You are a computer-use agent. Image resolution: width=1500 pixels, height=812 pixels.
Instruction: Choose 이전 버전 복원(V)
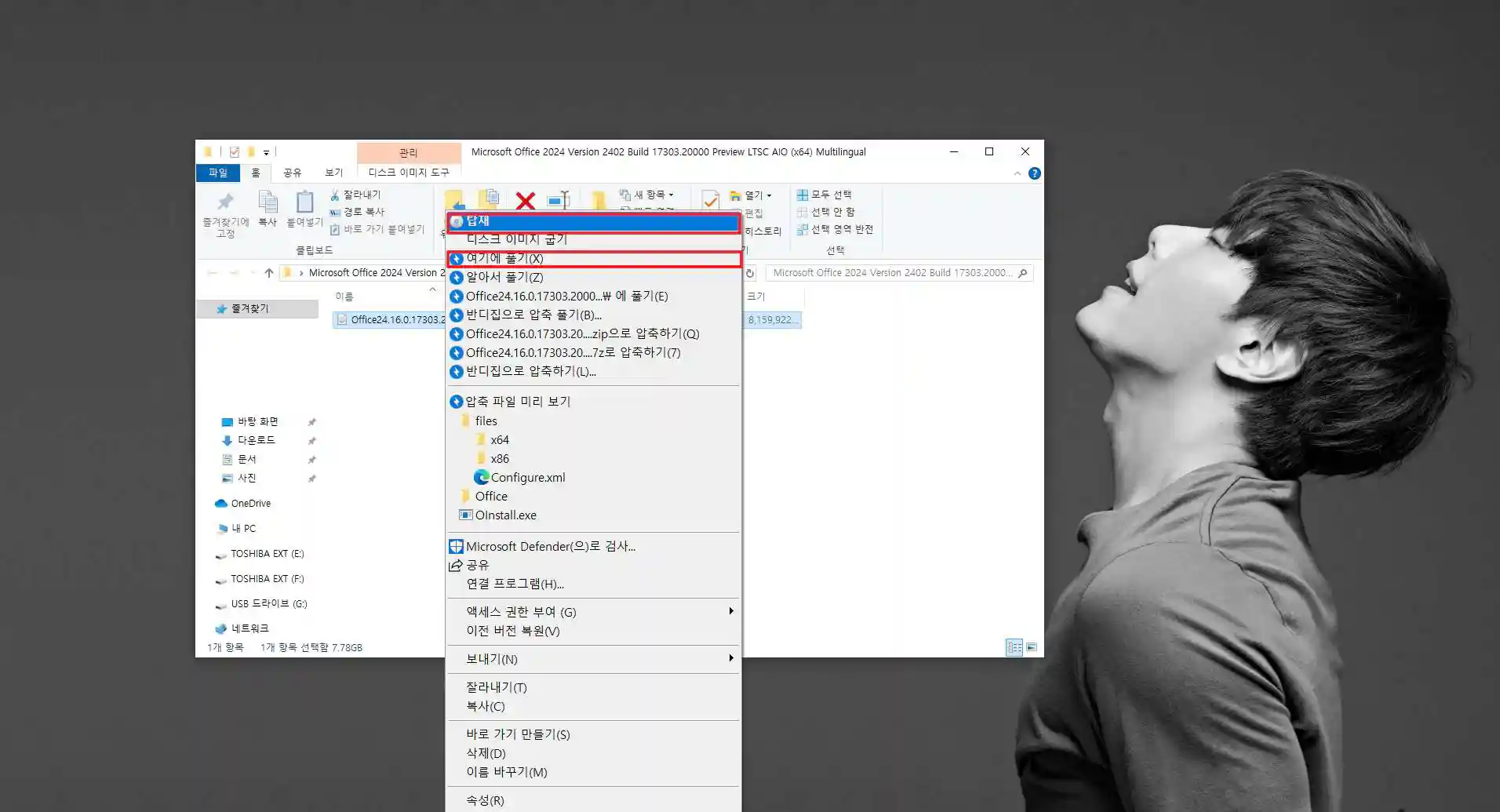coord(593,631)
